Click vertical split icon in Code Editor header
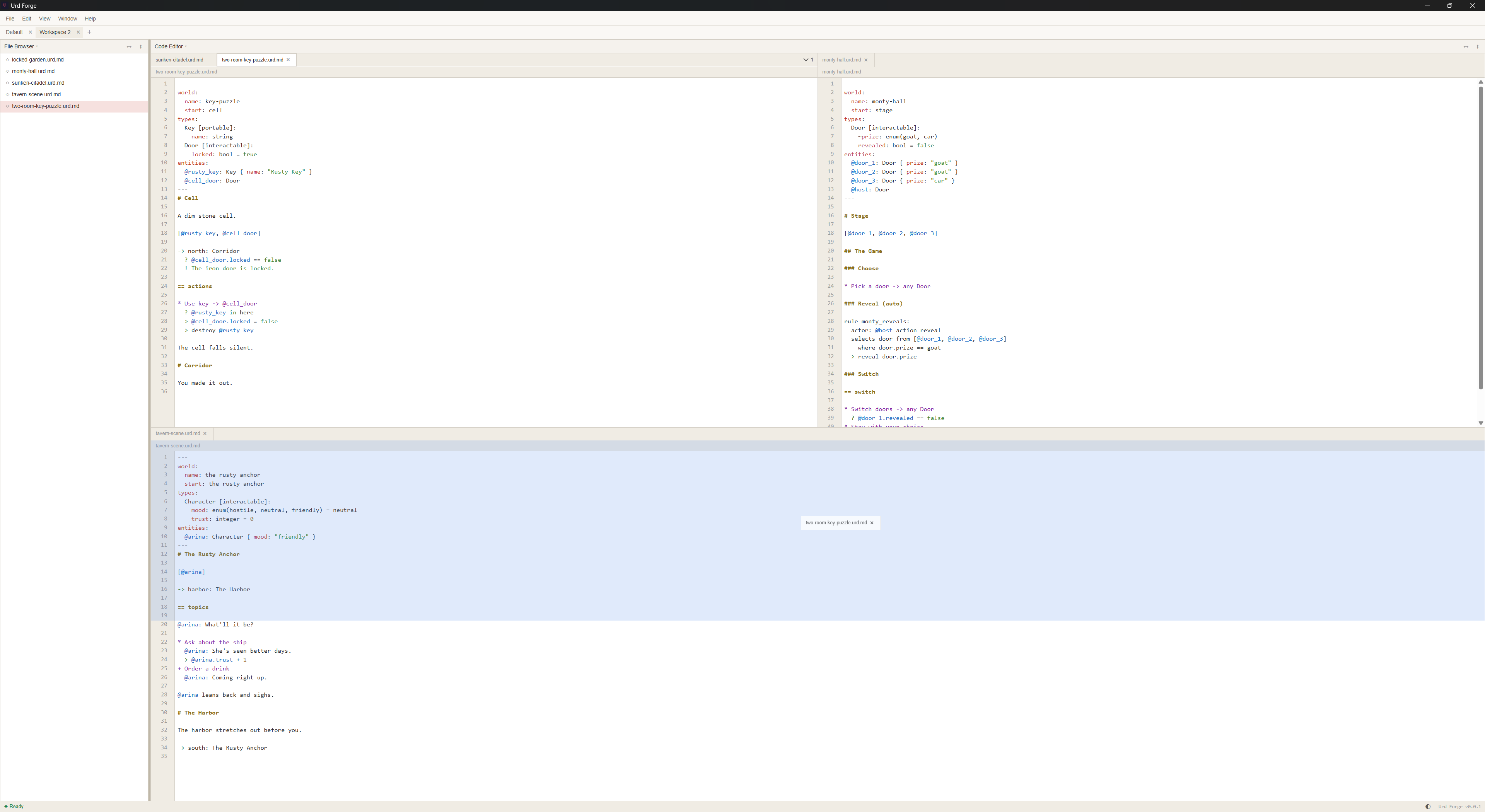 (x=1478, y=47)
